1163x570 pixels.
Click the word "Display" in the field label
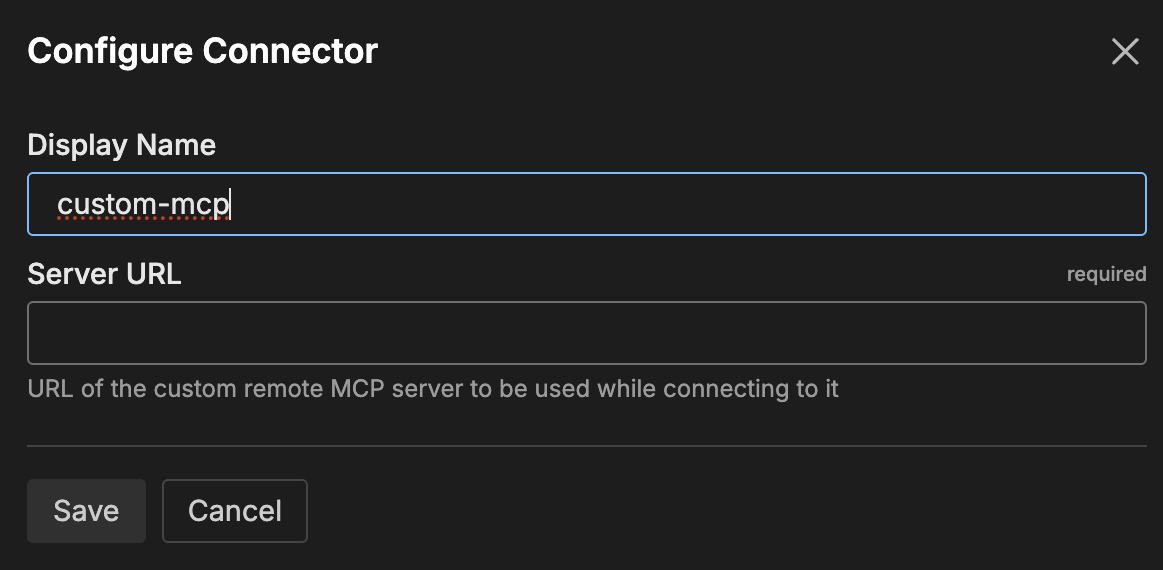[x=77, y=145]
